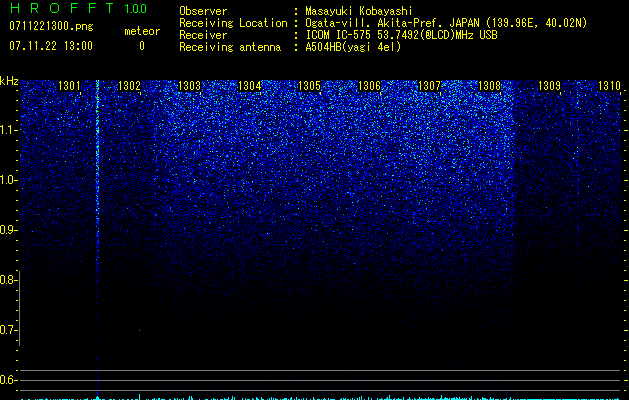Click the 0.9 frequency axis label

[9, 230]
